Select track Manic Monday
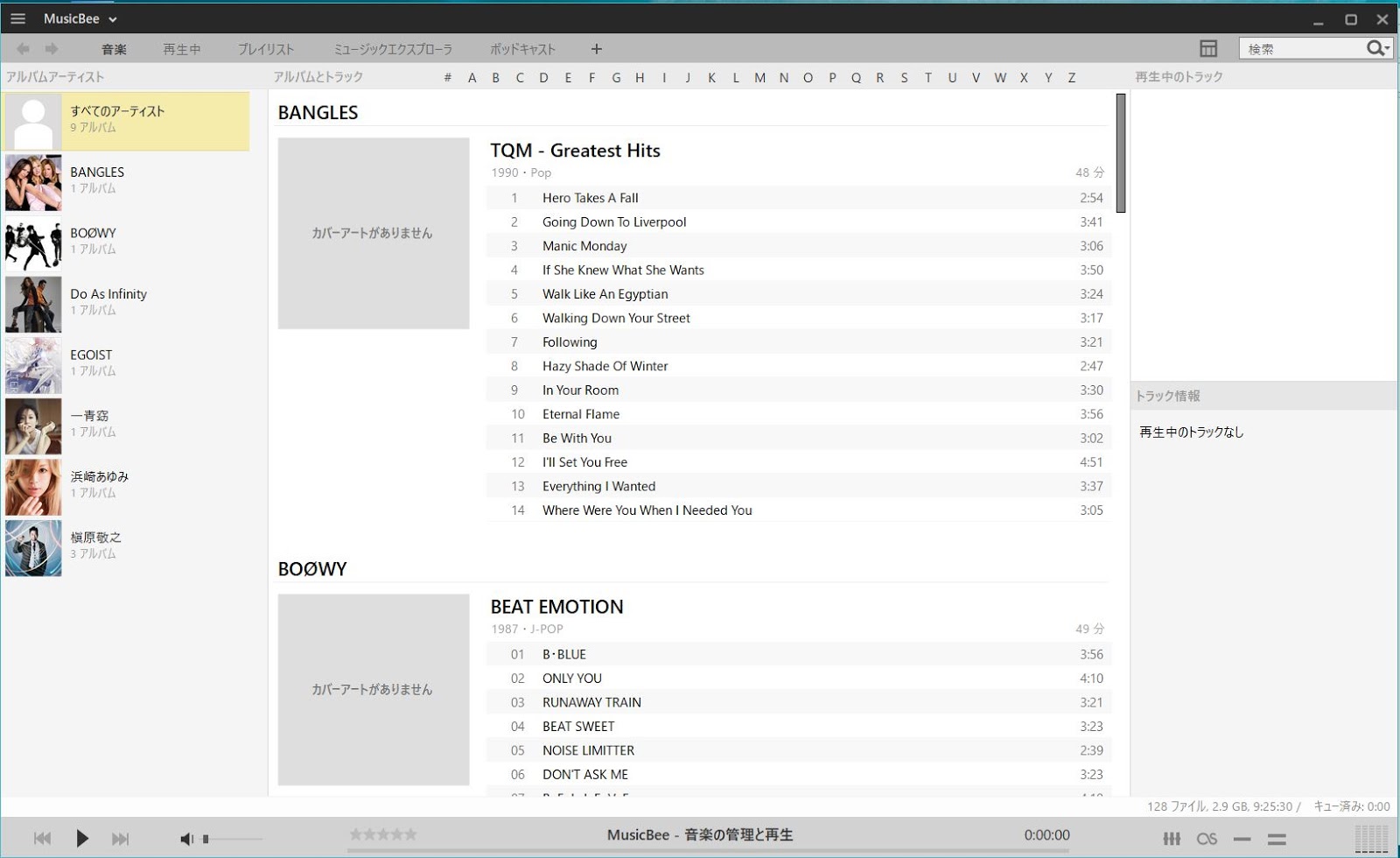This screenshot has width=1400, height=858. 799,246
